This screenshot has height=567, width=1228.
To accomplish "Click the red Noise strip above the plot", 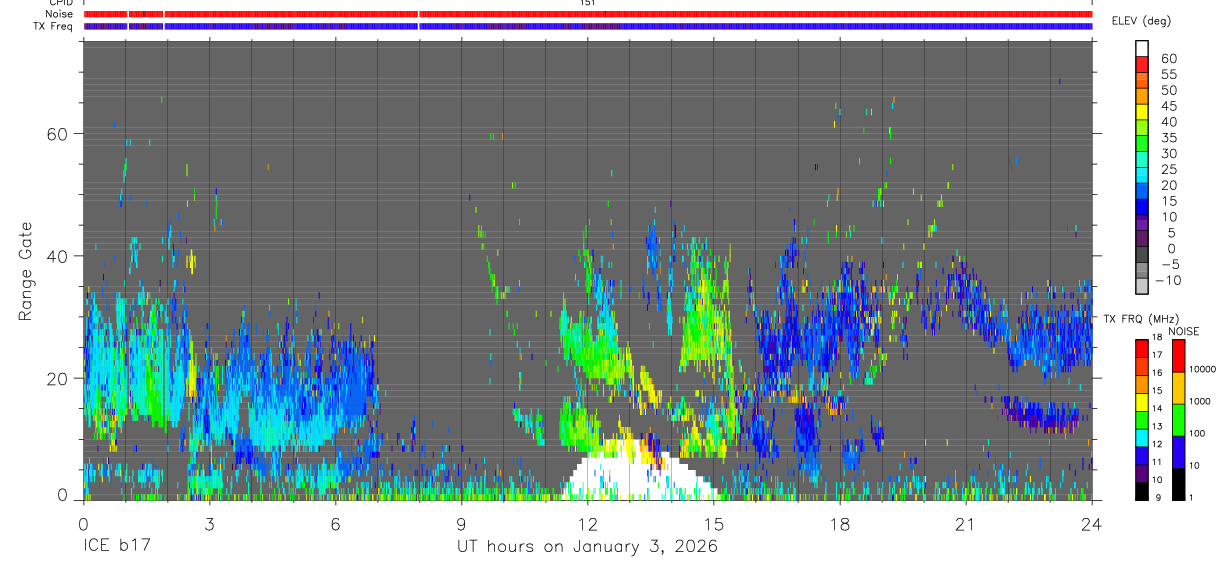I will (x=587, y=14).
